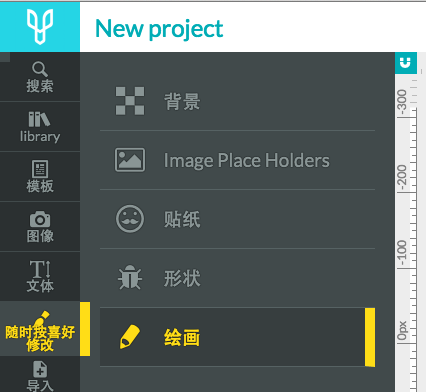This screenshot has height=392, width=426.
Task: Click the mustache smiley sticker icon
Action: 130,219
